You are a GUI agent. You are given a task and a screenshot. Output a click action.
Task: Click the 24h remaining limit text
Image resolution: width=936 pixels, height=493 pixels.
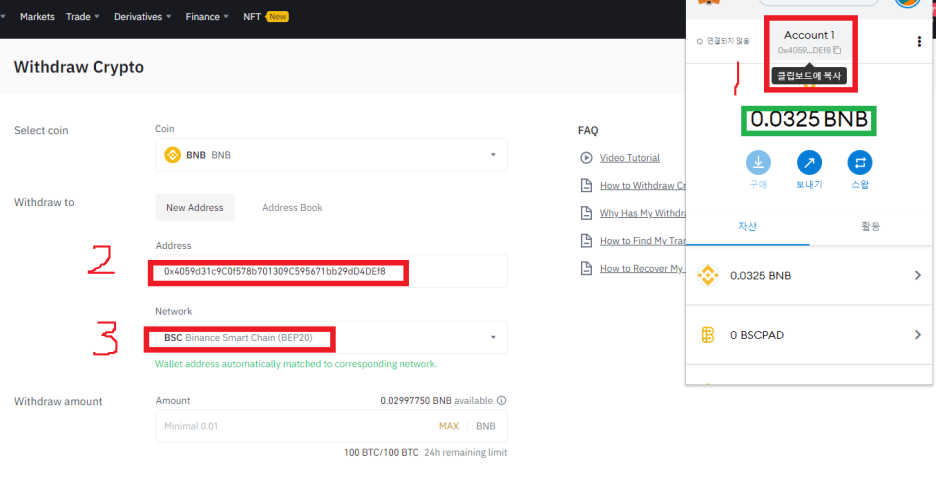466,452
